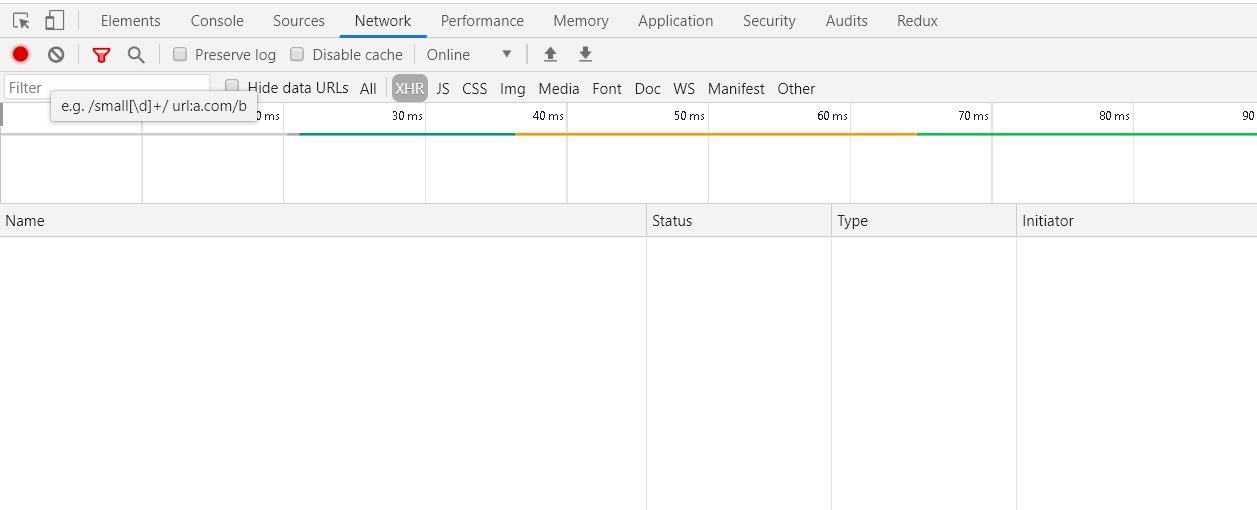
Task: Filter requests by JS type
Action: tap(442, 88)
